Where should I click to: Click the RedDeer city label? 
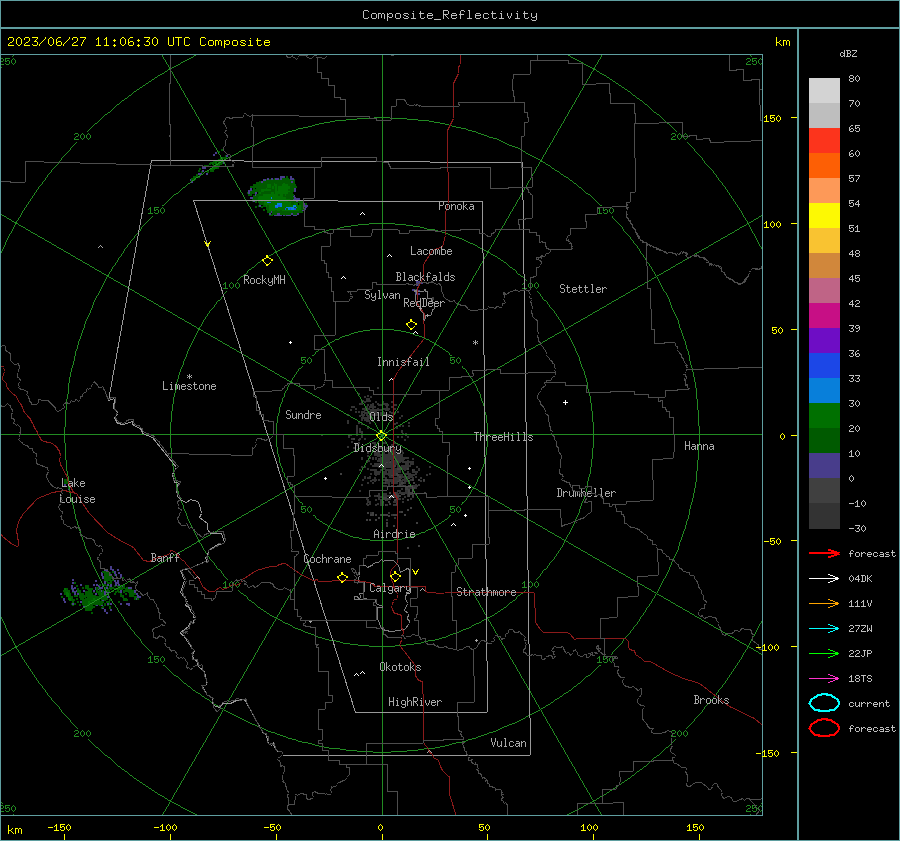click(x=424, y=303)
